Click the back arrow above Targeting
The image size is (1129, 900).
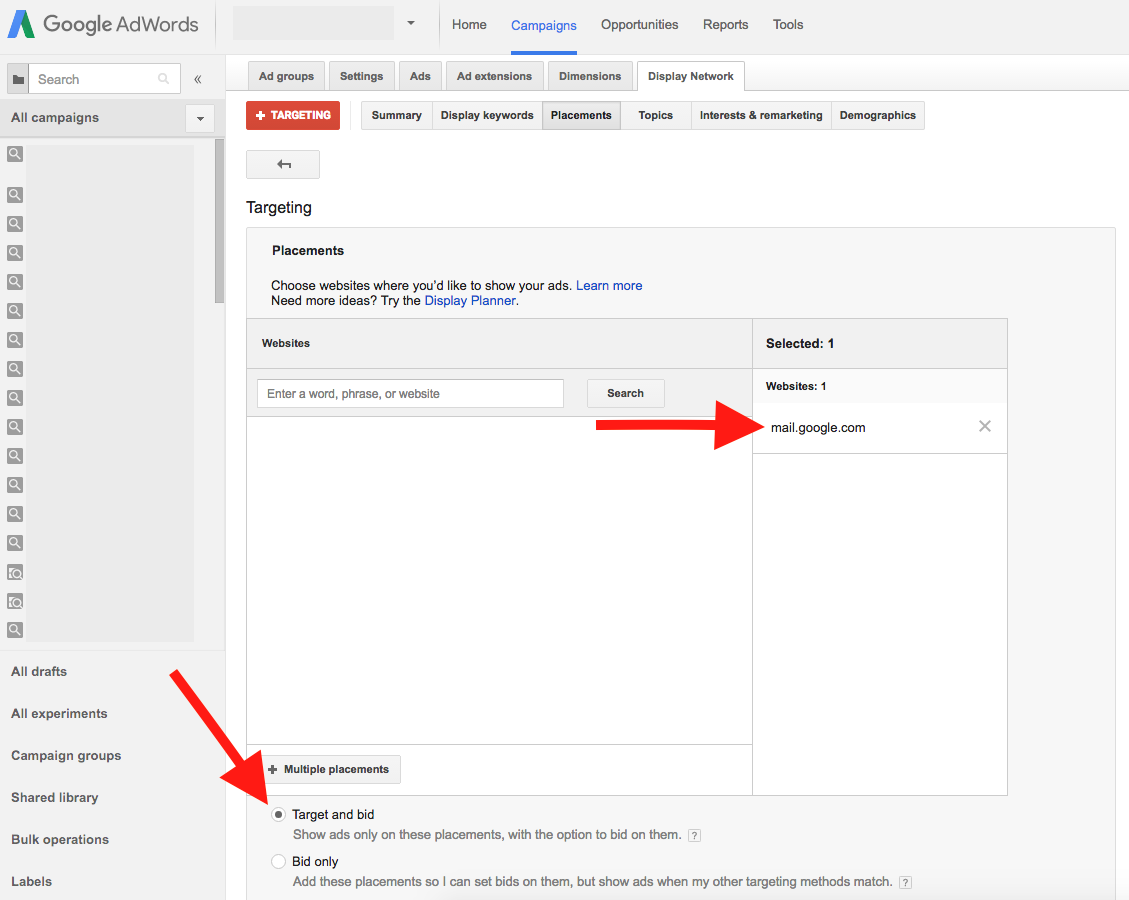click(282, 164)
